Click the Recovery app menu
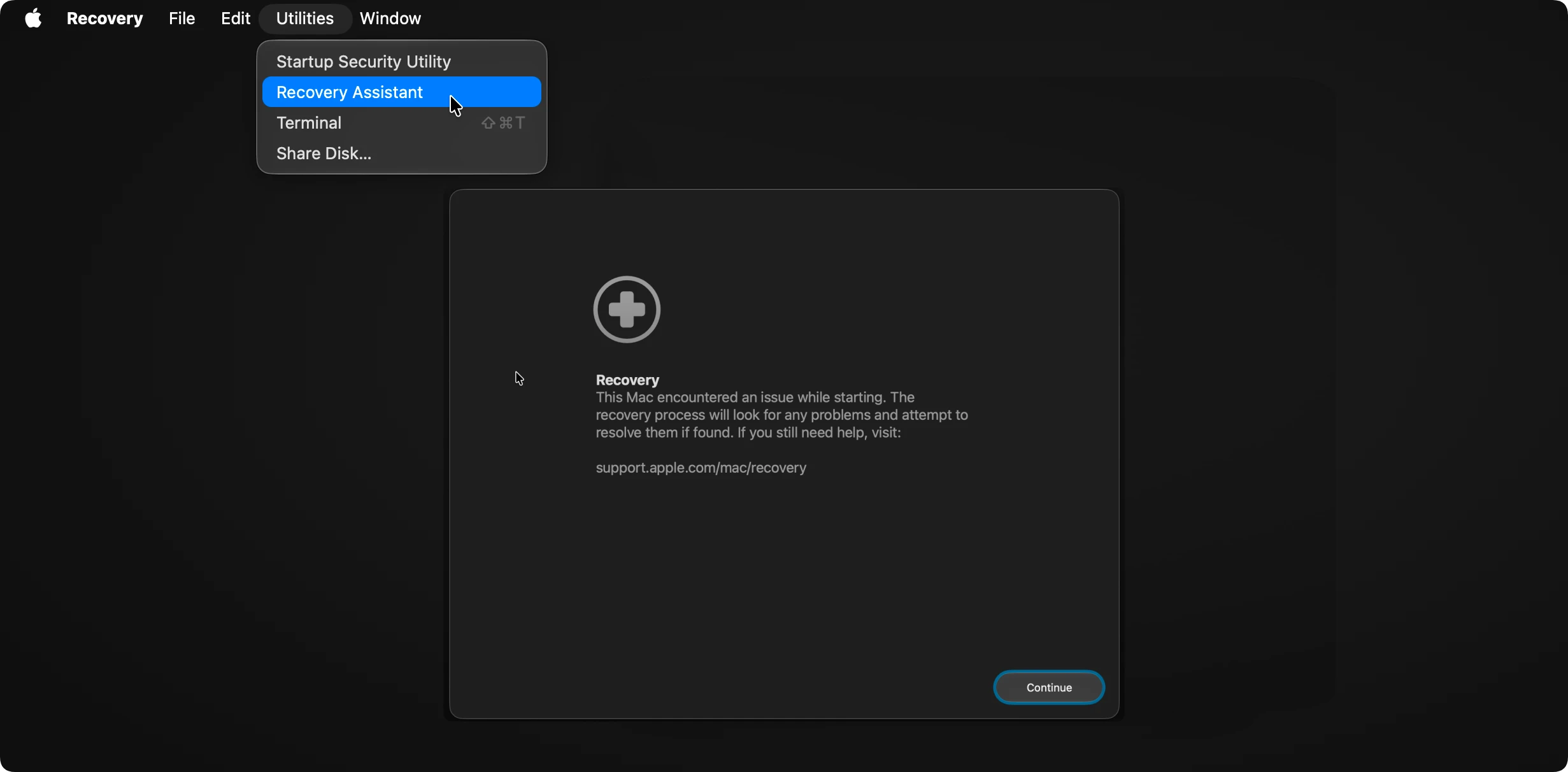This screenshot has width=1568, height=772. [104, 18]
